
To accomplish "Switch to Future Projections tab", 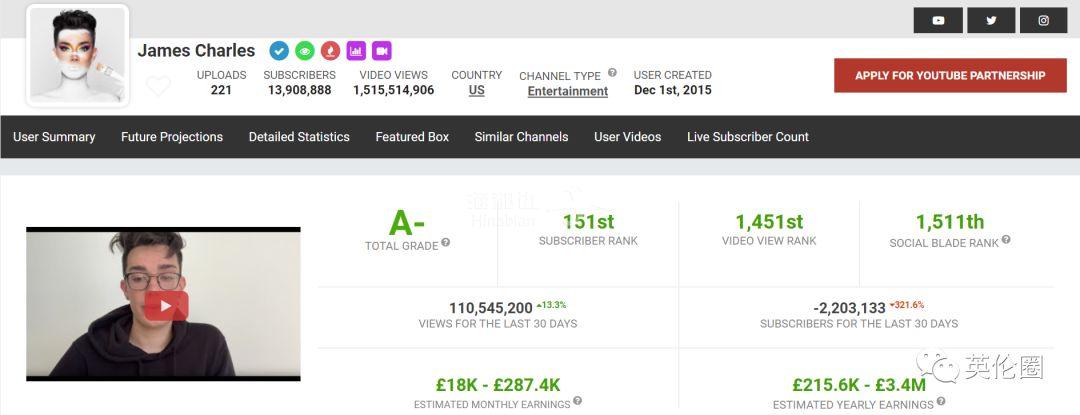I will coord(172,137).
